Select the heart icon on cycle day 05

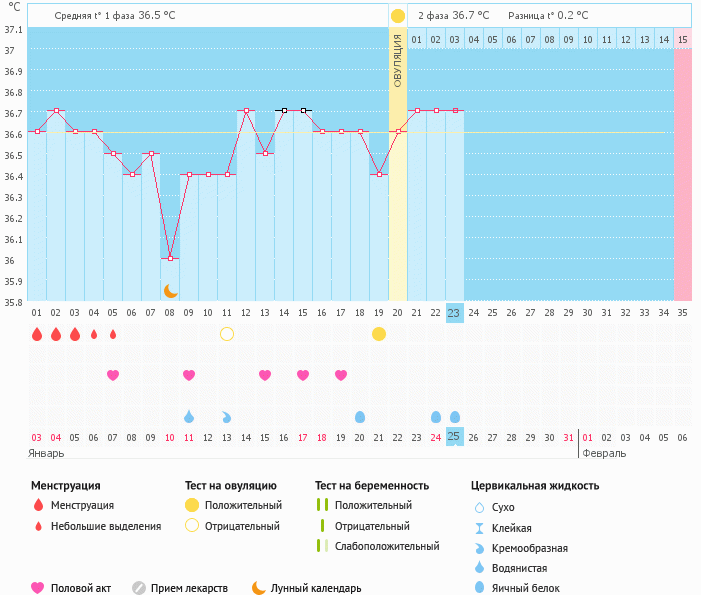pyautogui.click(x=113, y=375)
